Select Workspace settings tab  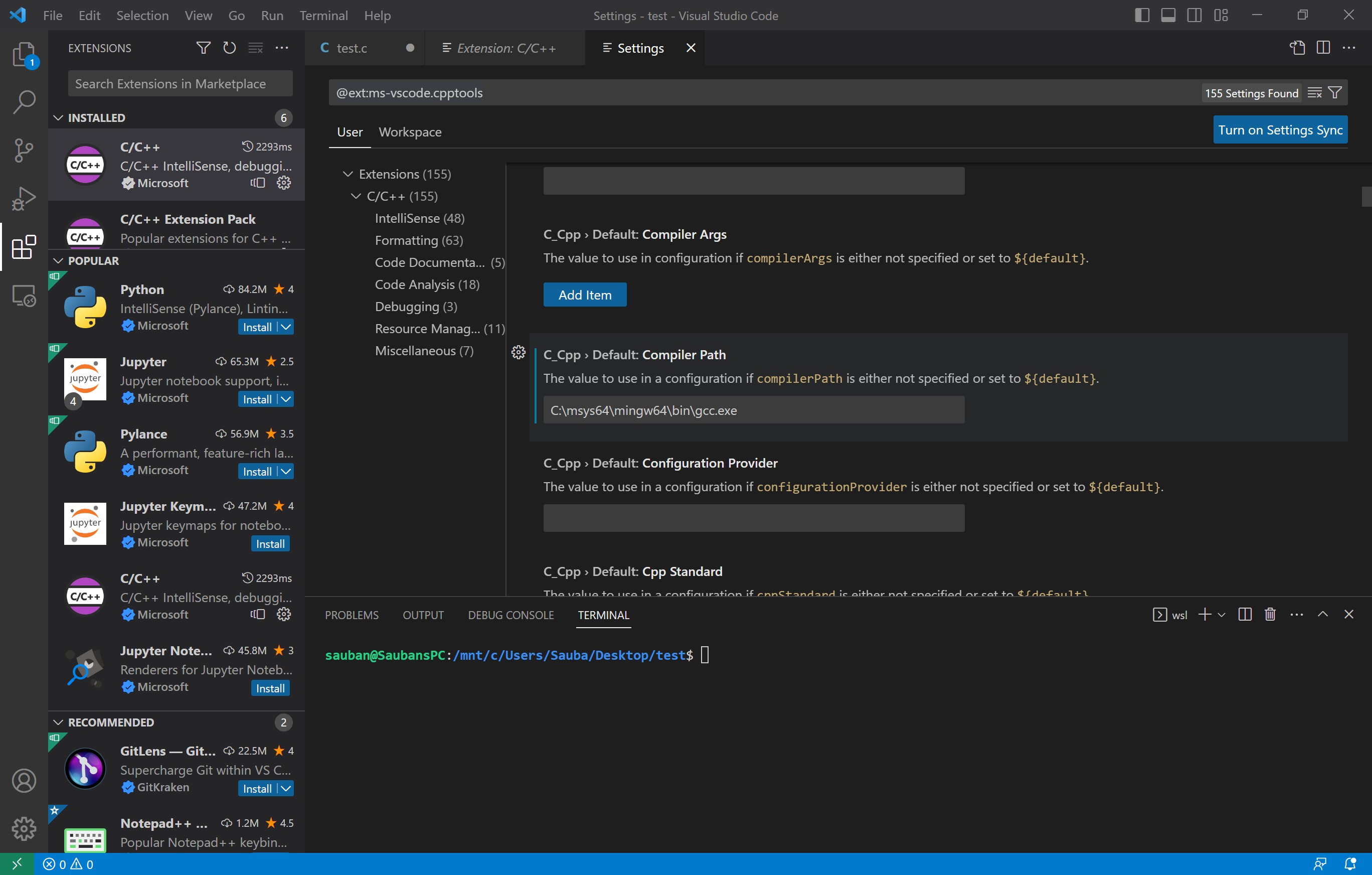coord(410,132)
